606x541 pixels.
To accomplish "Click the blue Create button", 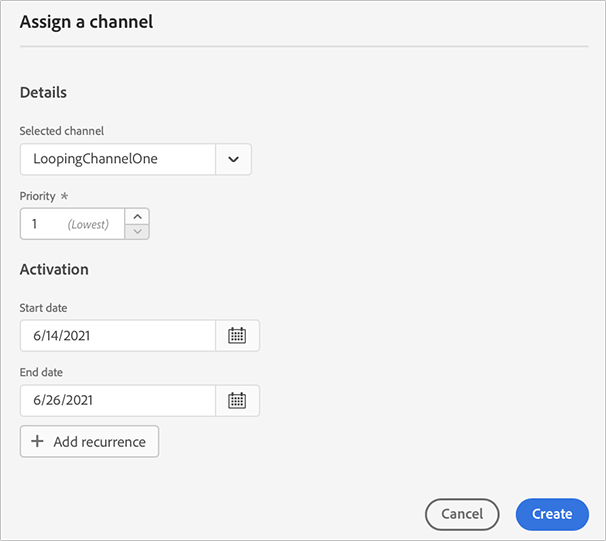I will click(x=552, y=514).
